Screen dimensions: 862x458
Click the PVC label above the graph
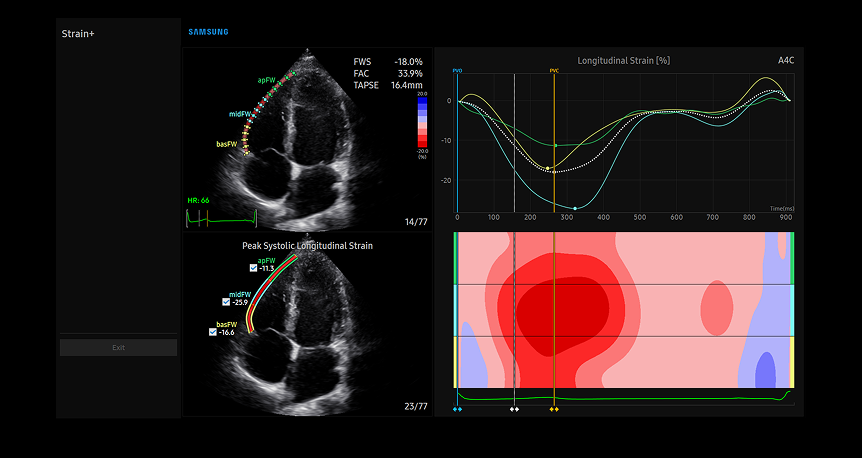point(554,71)
